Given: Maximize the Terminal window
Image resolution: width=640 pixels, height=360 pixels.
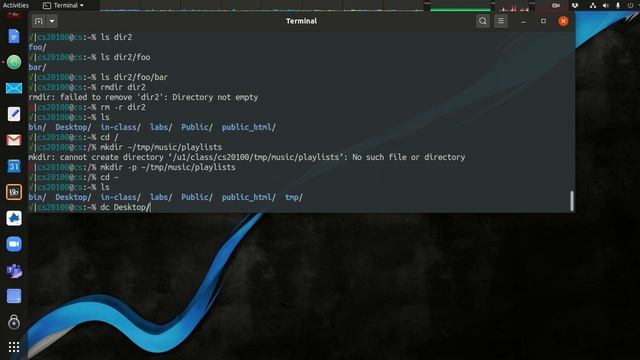Looking at the screenshot, I should click(543, 21).
